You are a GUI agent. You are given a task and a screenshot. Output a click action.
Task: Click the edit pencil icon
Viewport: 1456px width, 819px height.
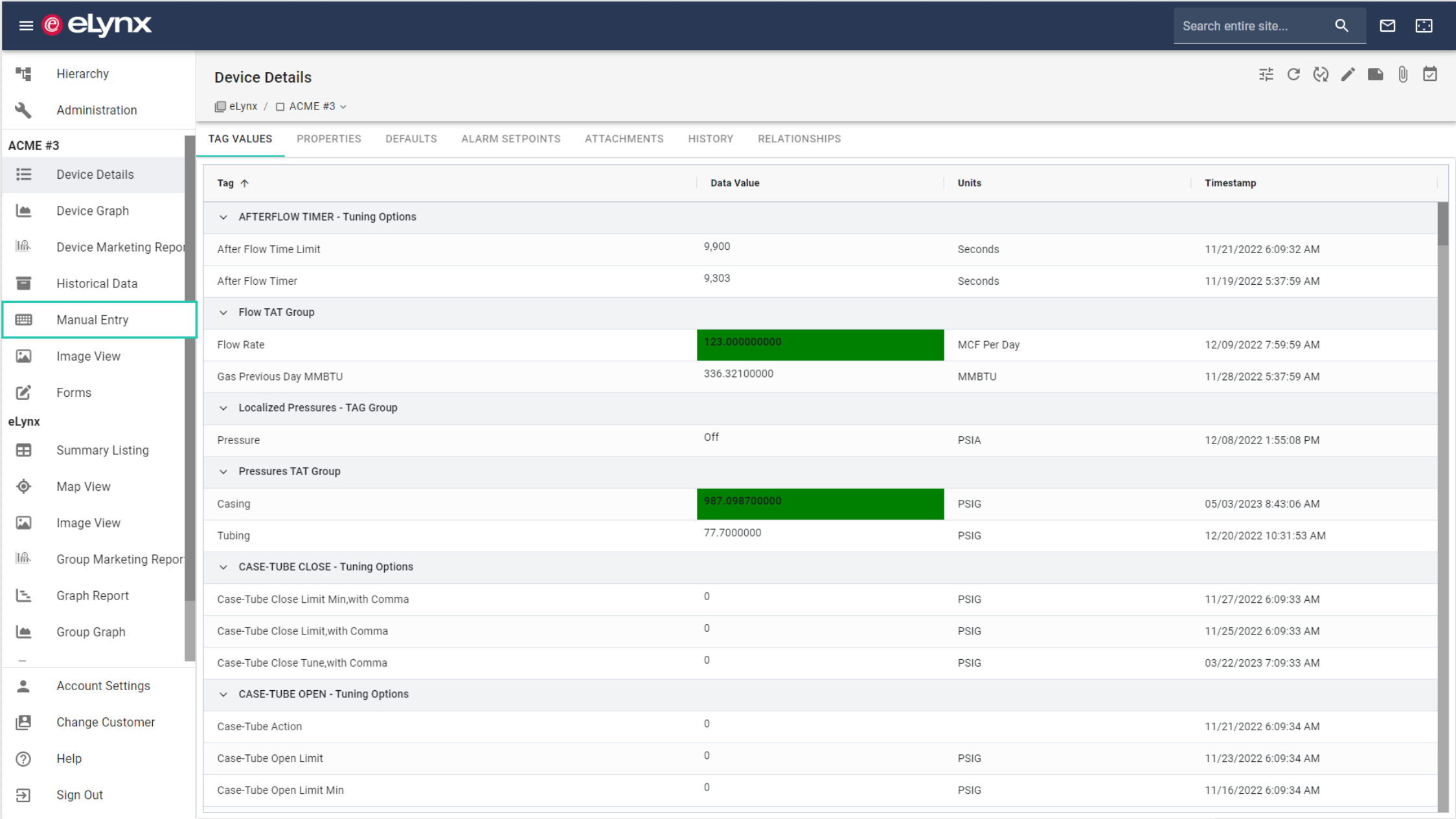click(1348, 74)
